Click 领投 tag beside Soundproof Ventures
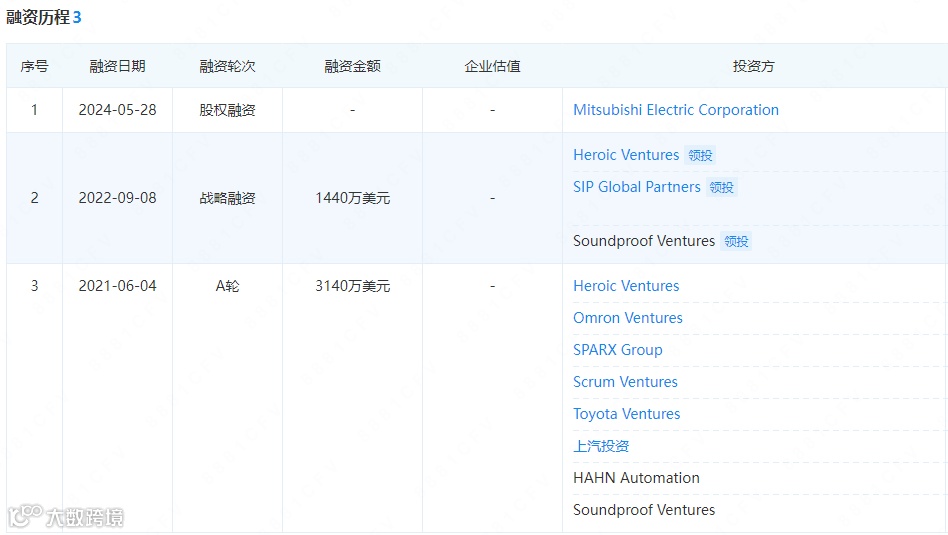The image size is (948, 535). coord(736,241)
